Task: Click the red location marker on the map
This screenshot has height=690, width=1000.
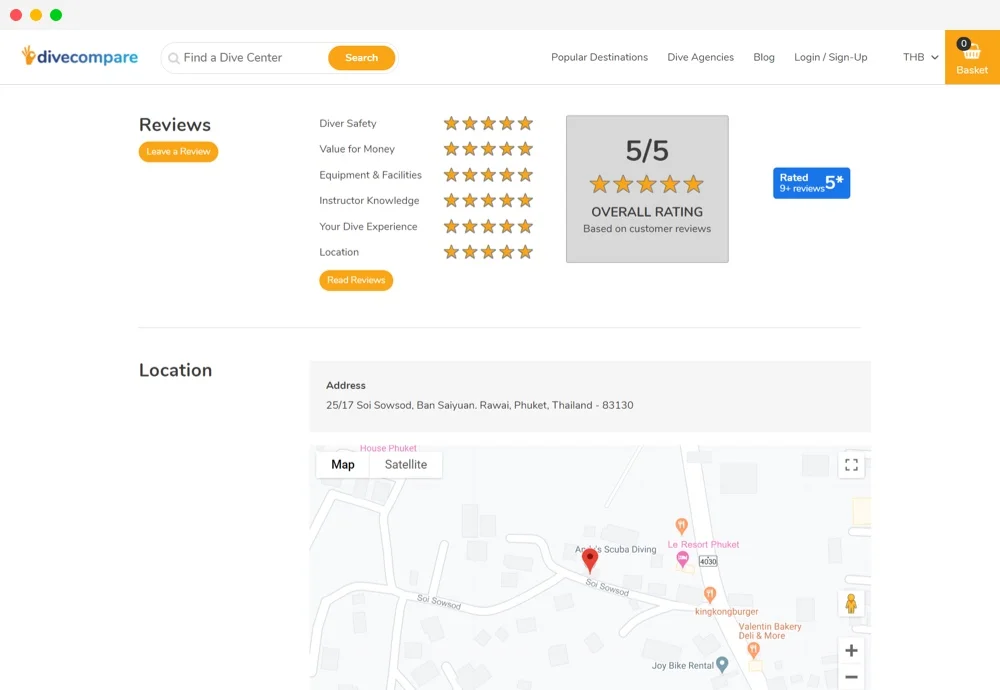Action: coord(590,558)
